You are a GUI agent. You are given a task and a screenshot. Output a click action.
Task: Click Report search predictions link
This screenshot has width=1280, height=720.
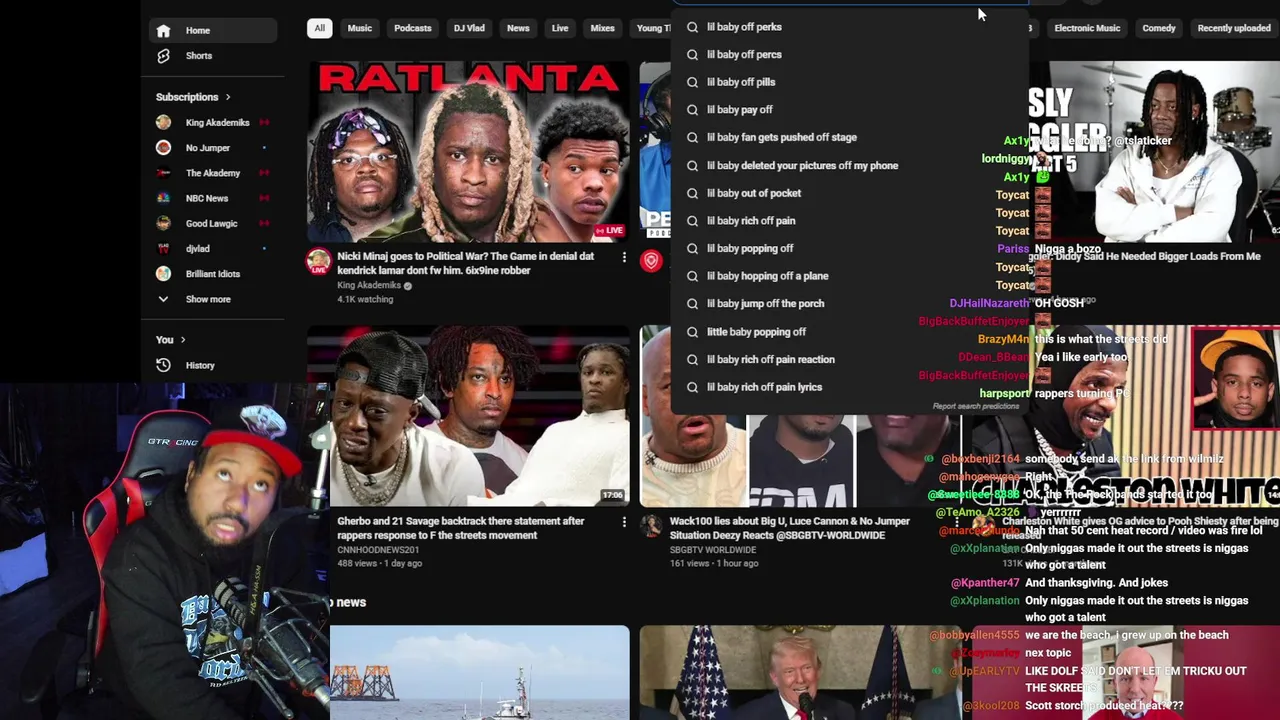(x=976, y=407)
